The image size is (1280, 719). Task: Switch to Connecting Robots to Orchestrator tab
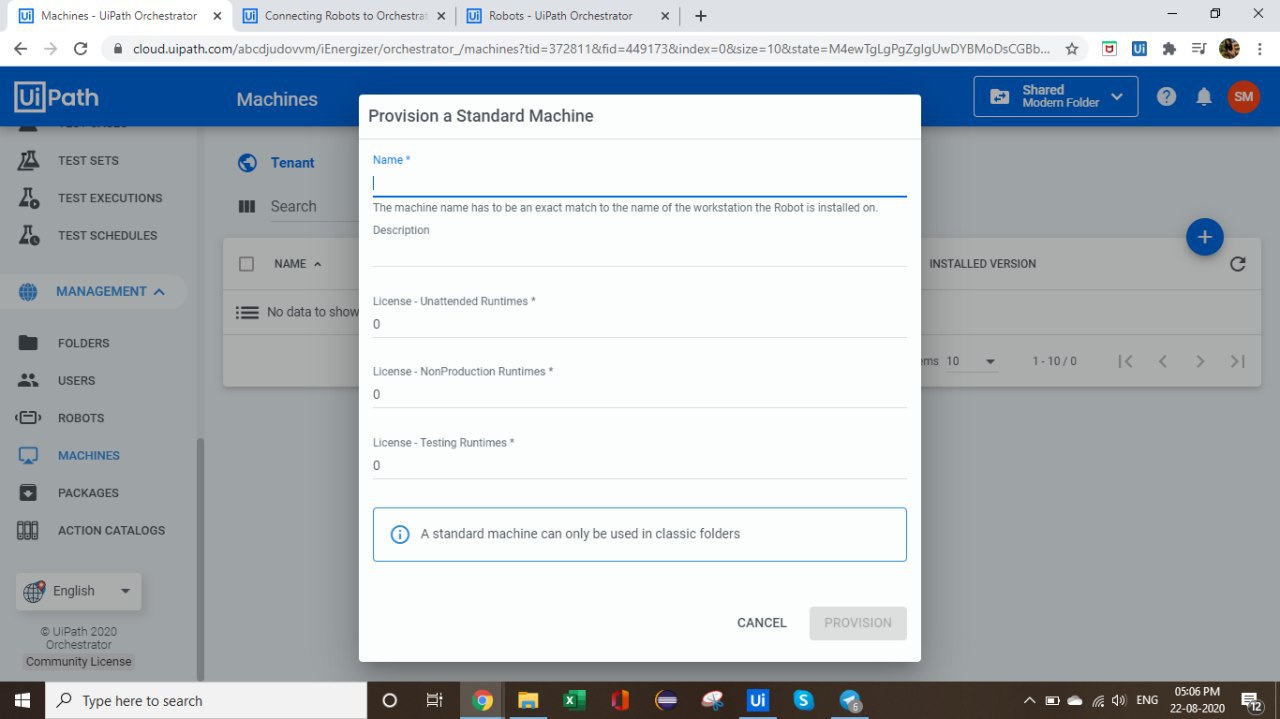(x=344, y=16)
